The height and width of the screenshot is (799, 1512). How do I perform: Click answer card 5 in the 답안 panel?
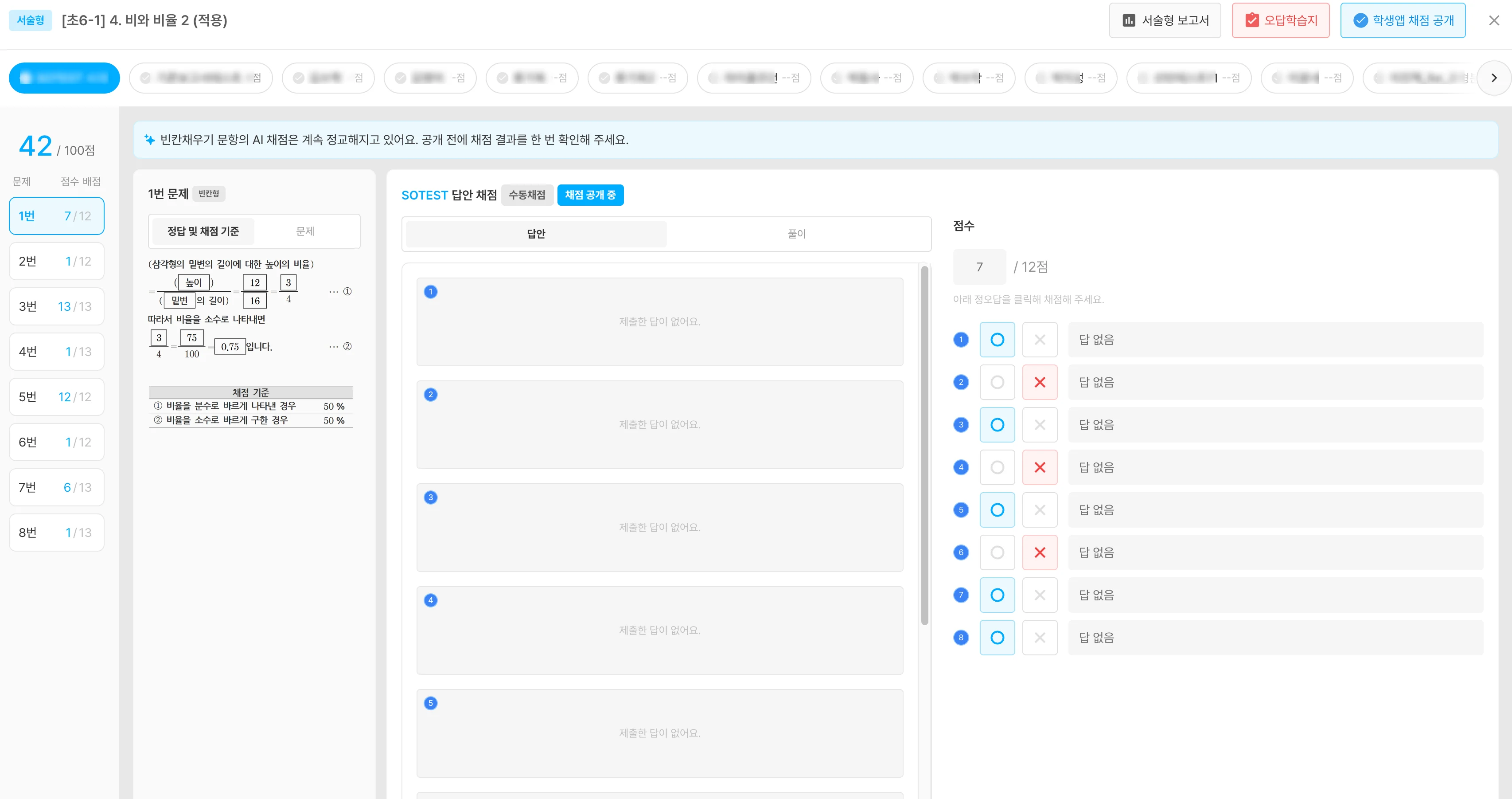click(660, 733)
